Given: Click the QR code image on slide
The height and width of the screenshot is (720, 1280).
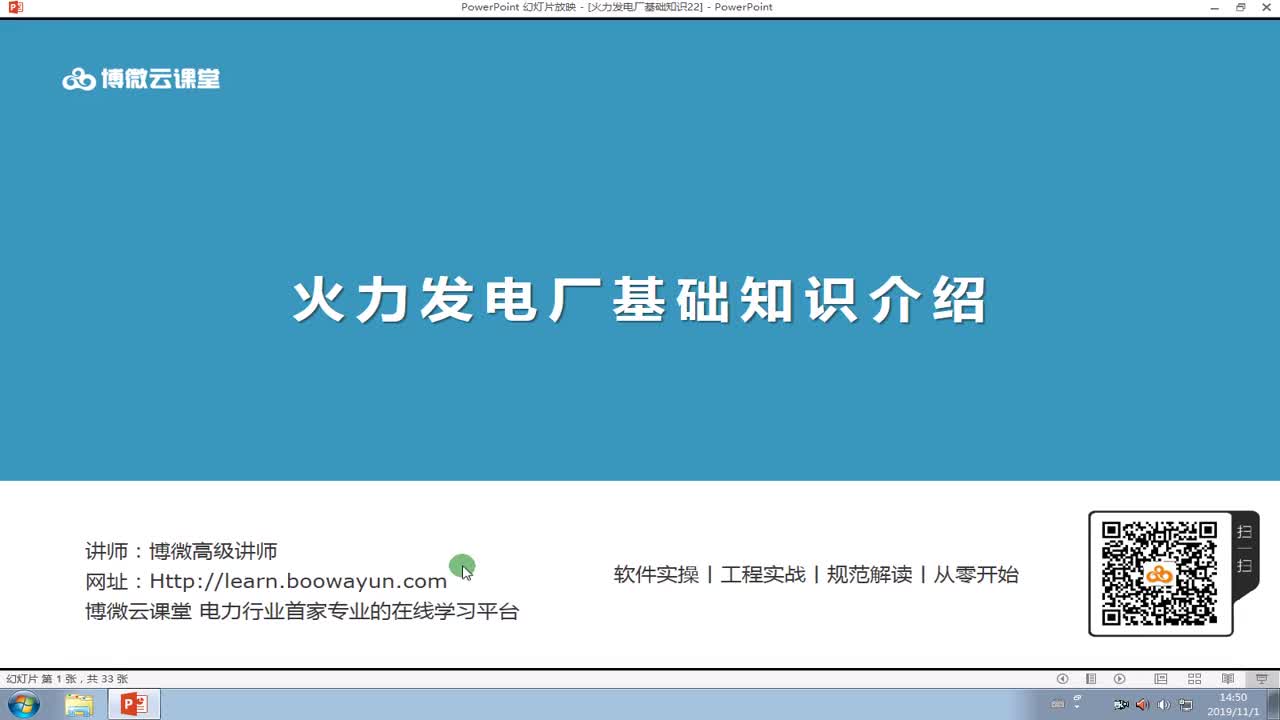Looking at the screenshot, I should [x=1160, y=574].
